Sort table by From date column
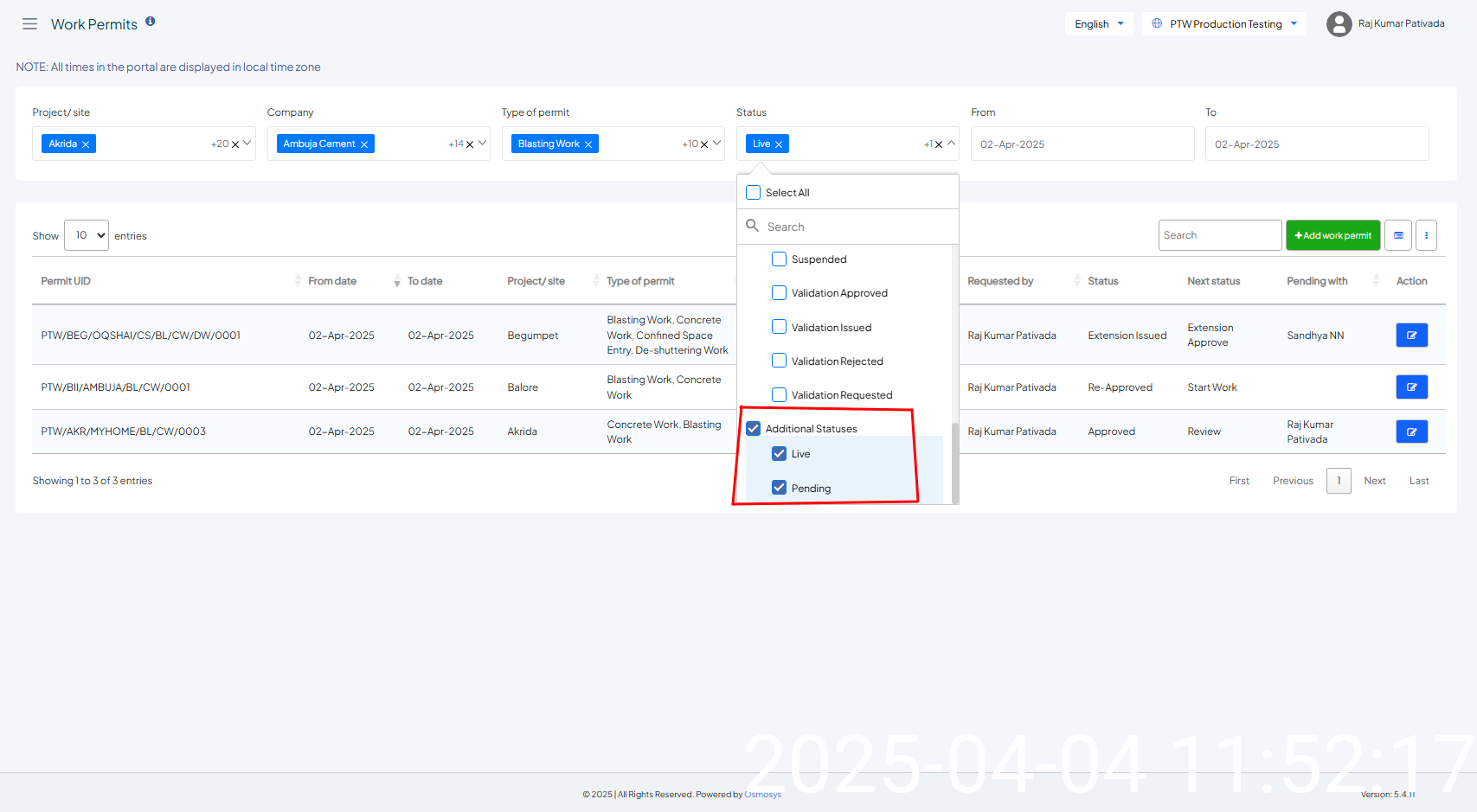The image size is (1477, 812). pos(332,281)
